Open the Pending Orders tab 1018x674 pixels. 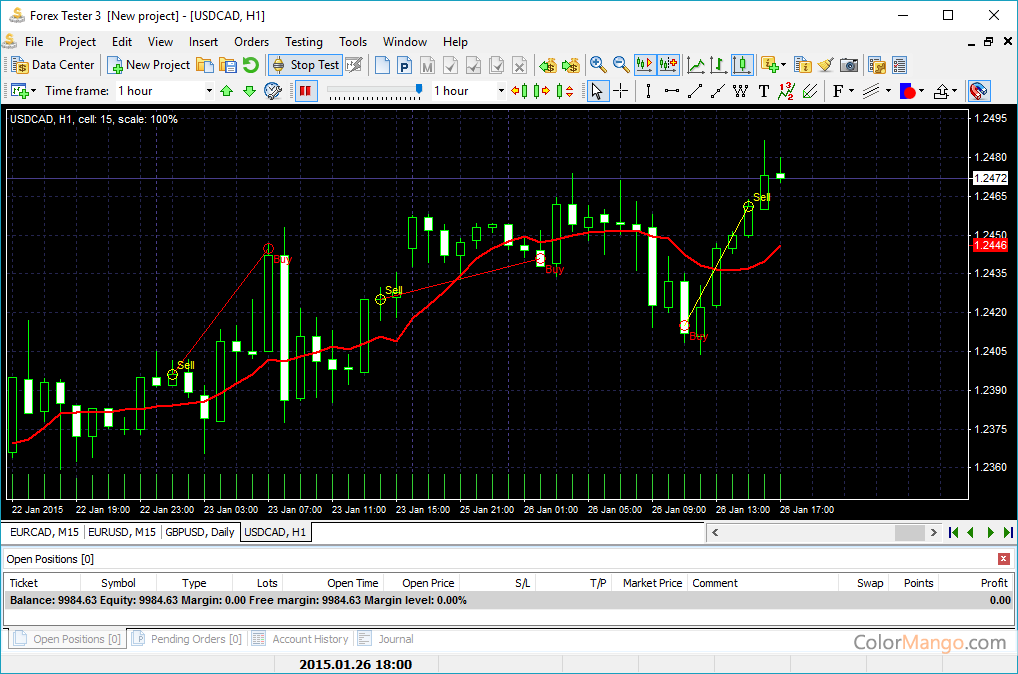[188, 639]
